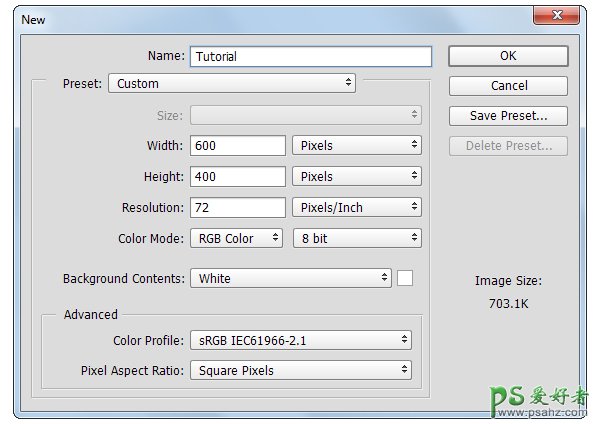
Task: Click the Height value field
Action: (237, 177)
